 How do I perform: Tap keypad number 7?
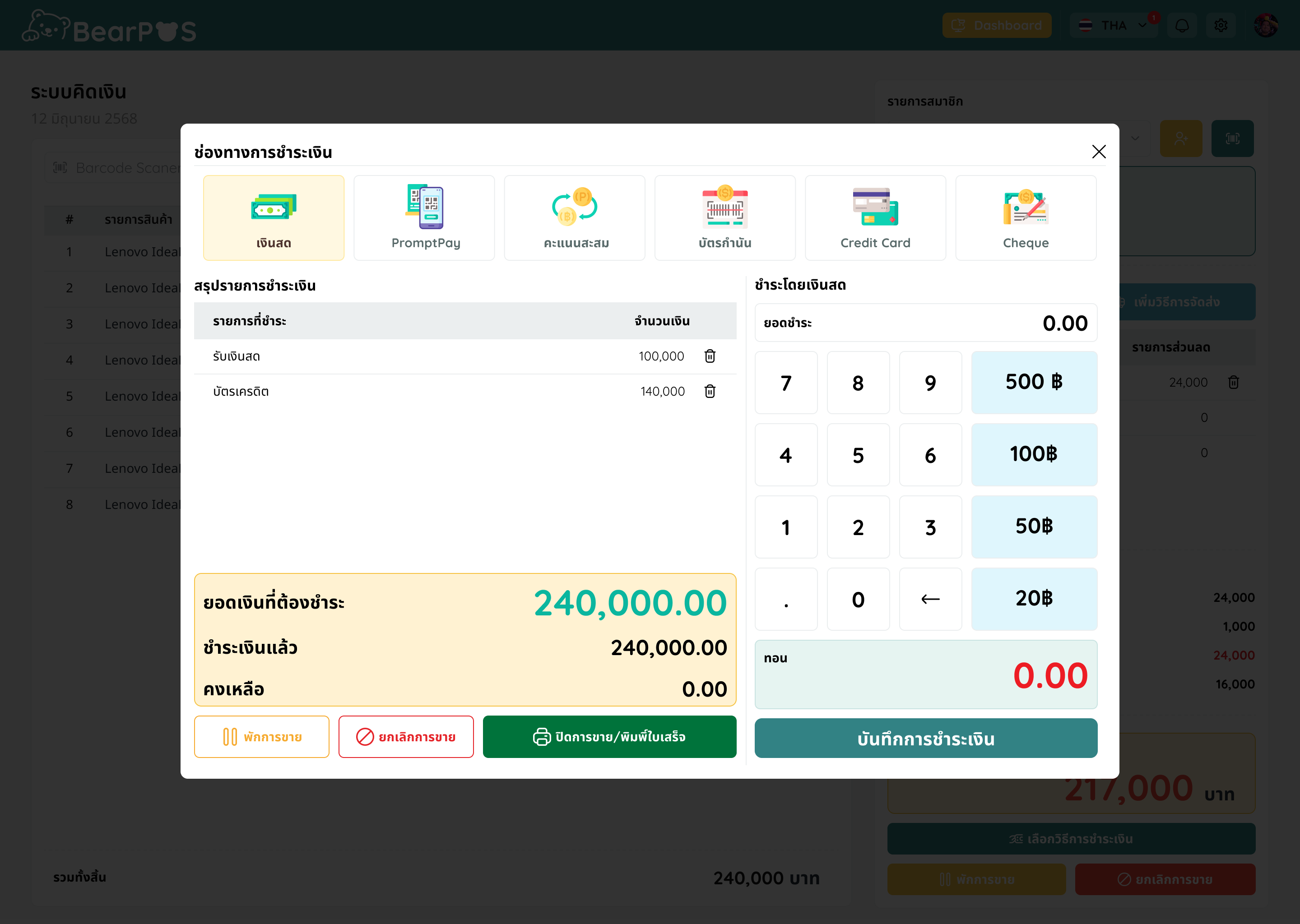coord(786,382)
